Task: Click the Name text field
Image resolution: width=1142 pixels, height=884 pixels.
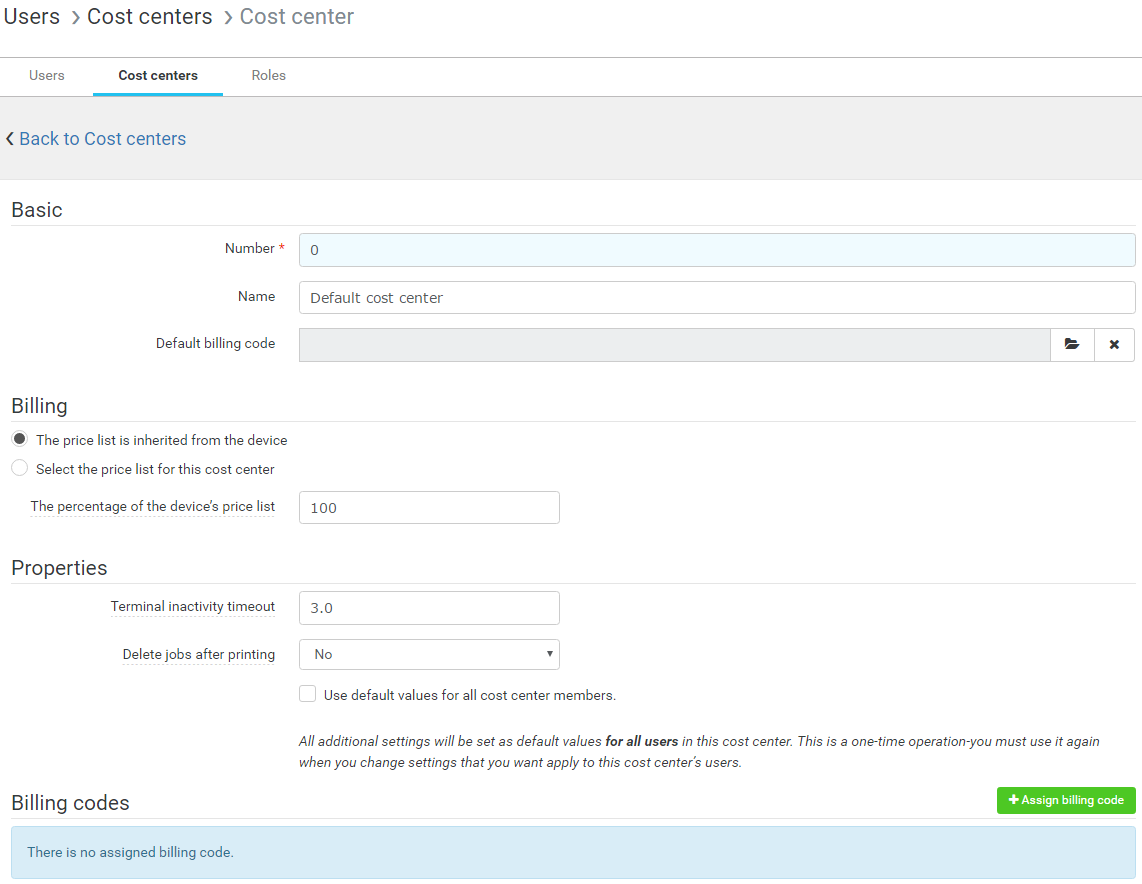Action: 716,297
